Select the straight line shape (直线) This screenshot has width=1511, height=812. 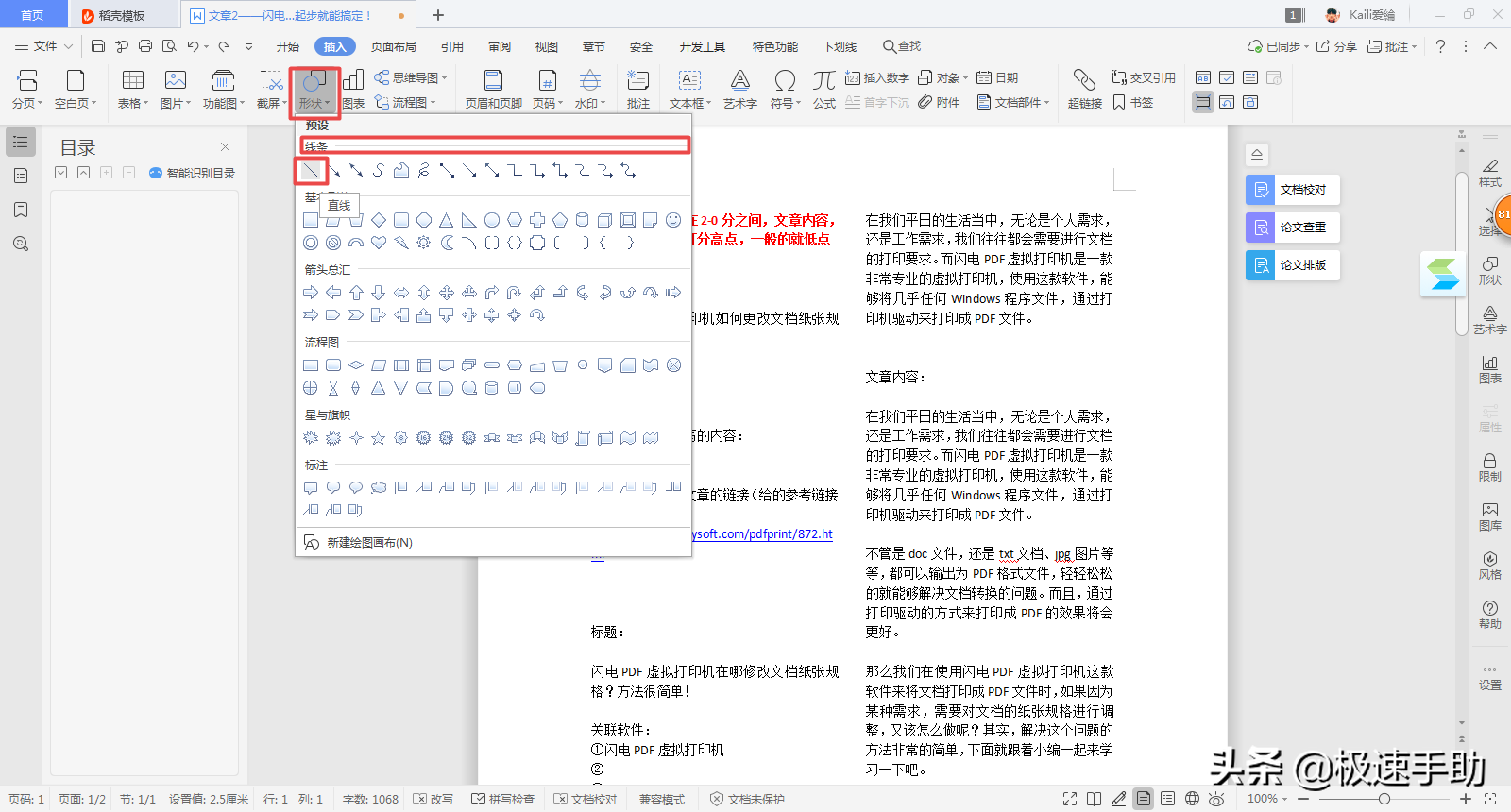[311, 171]
